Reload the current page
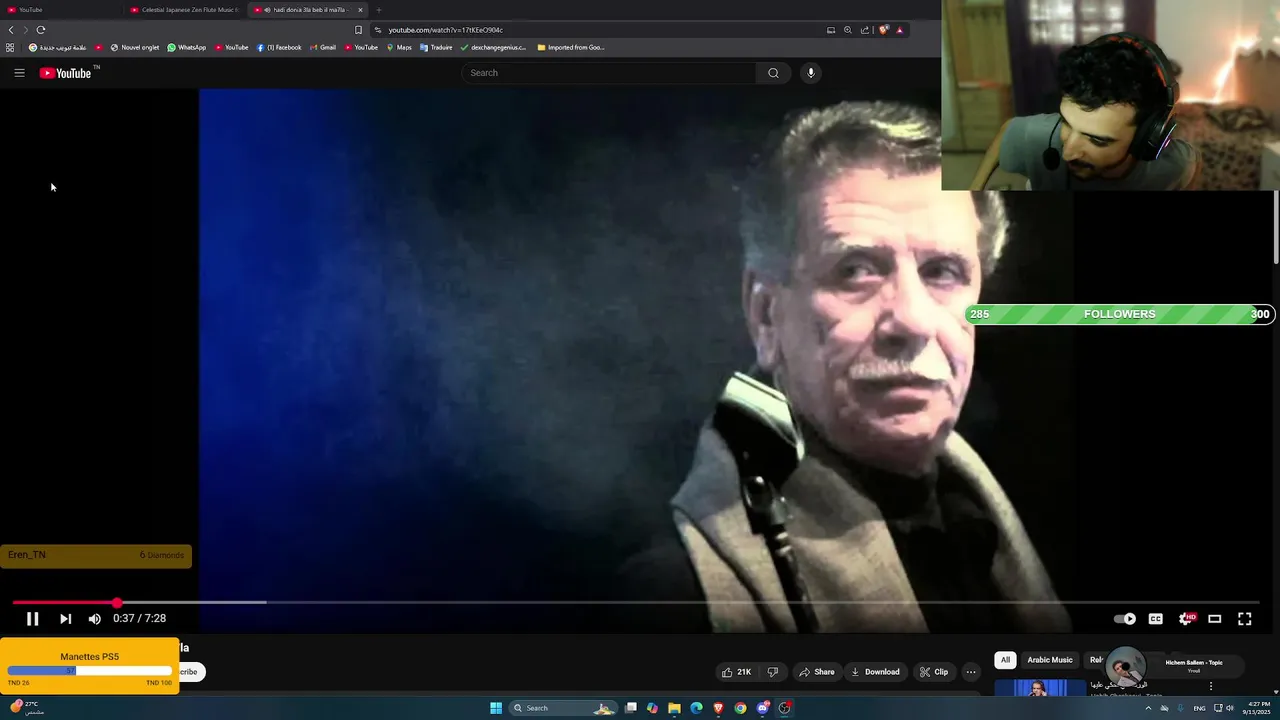 point(41,30)
